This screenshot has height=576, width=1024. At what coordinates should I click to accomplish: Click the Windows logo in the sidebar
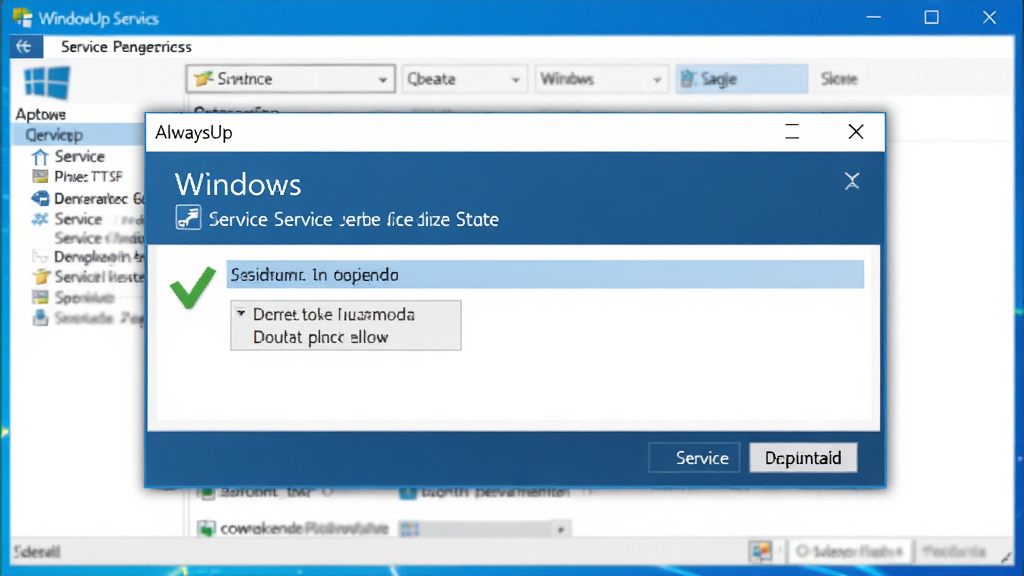point(46,82)
